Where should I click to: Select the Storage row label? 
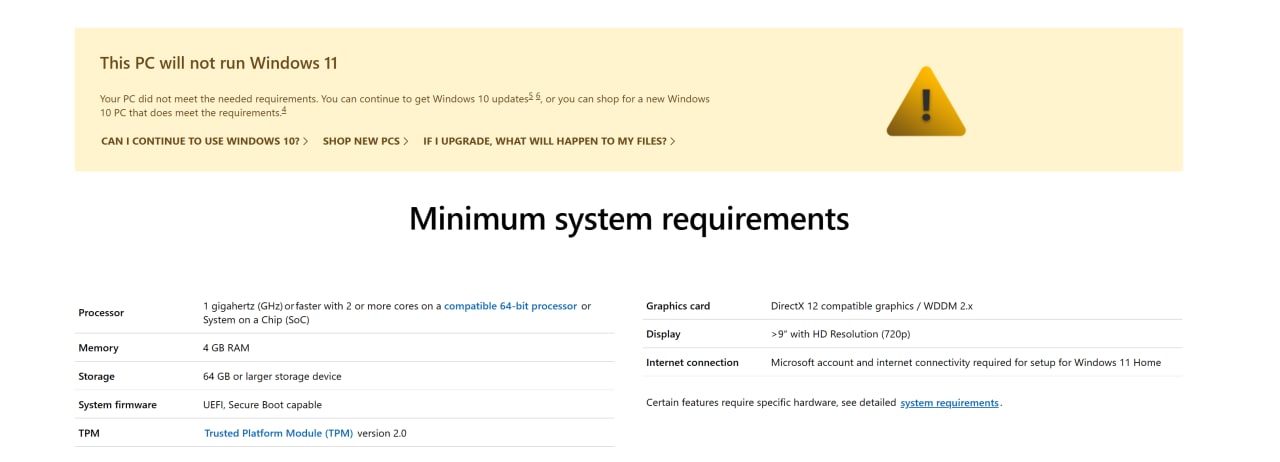tap(96, 376)
